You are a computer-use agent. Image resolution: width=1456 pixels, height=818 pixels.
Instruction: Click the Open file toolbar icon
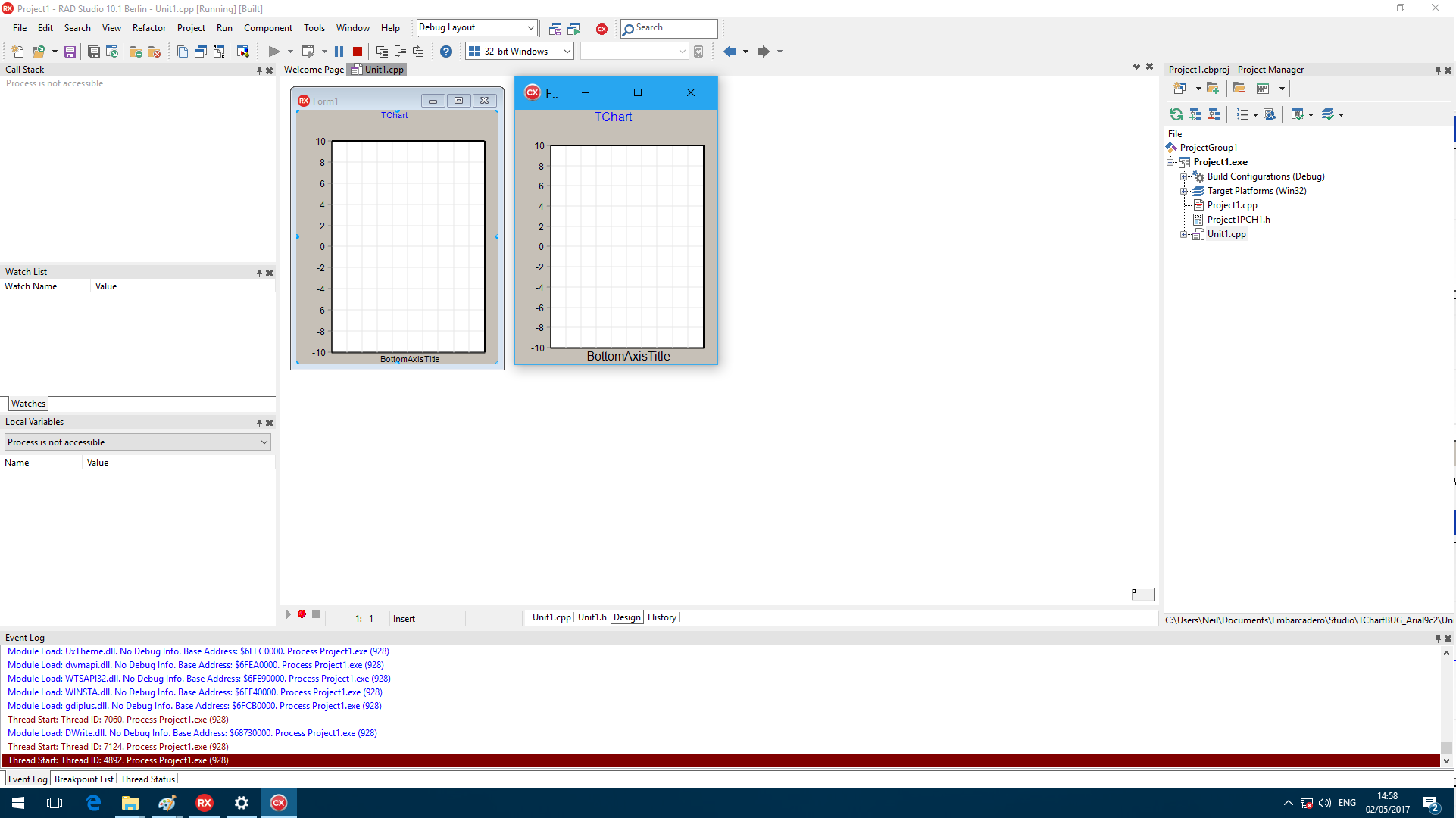38,52
